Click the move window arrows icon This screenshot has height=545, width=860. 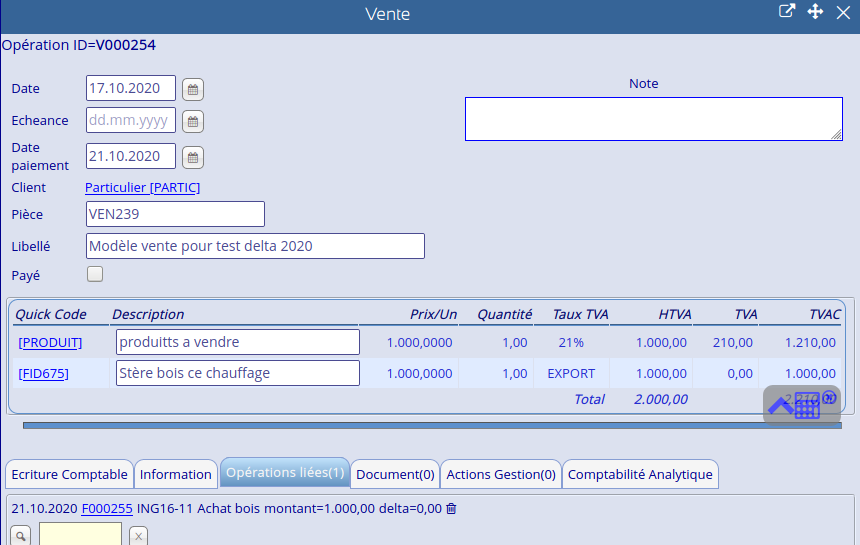click(815, 12)
